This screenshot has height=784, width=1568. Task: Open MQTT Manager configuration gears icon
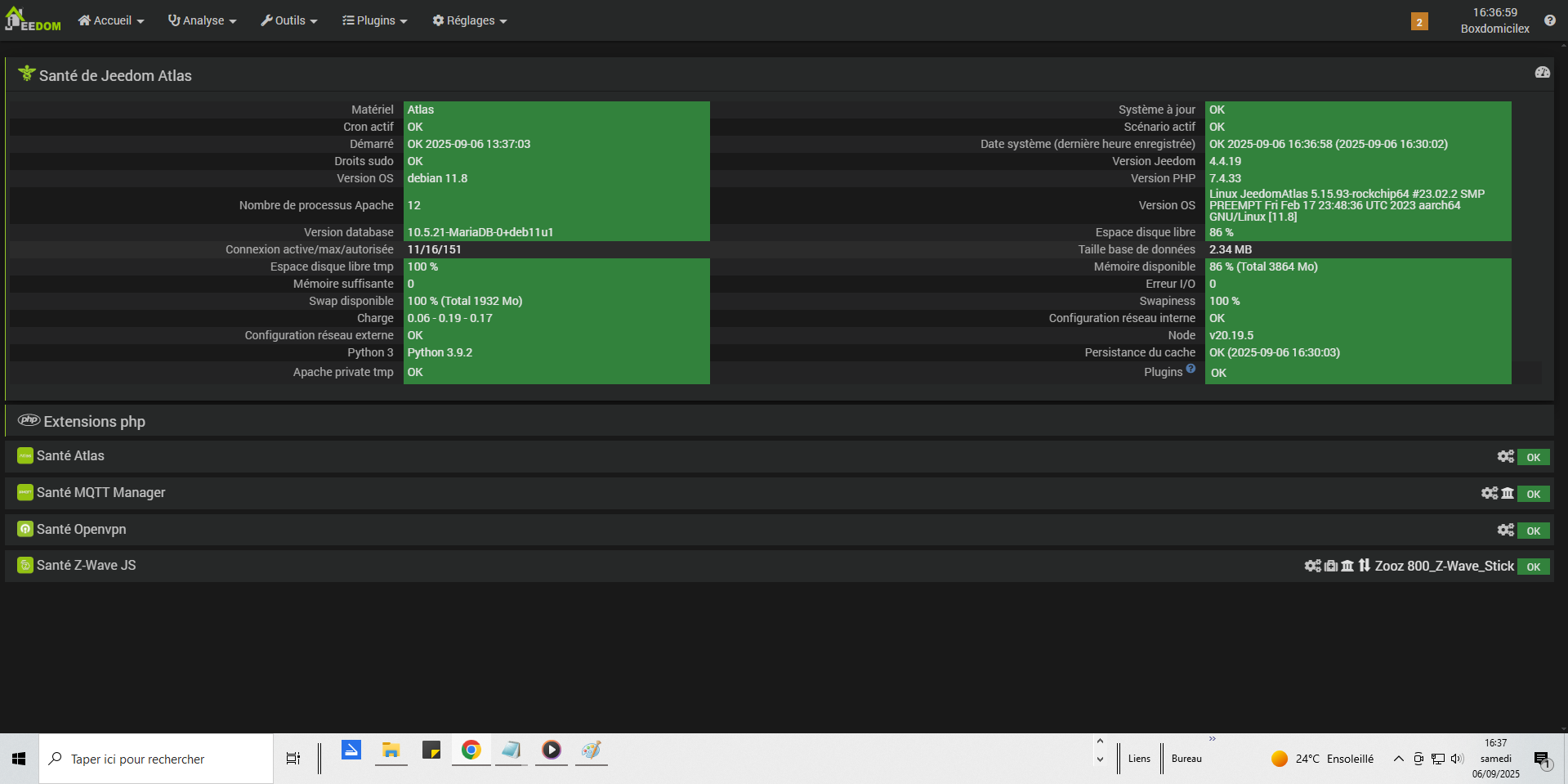click(1490, 494)
